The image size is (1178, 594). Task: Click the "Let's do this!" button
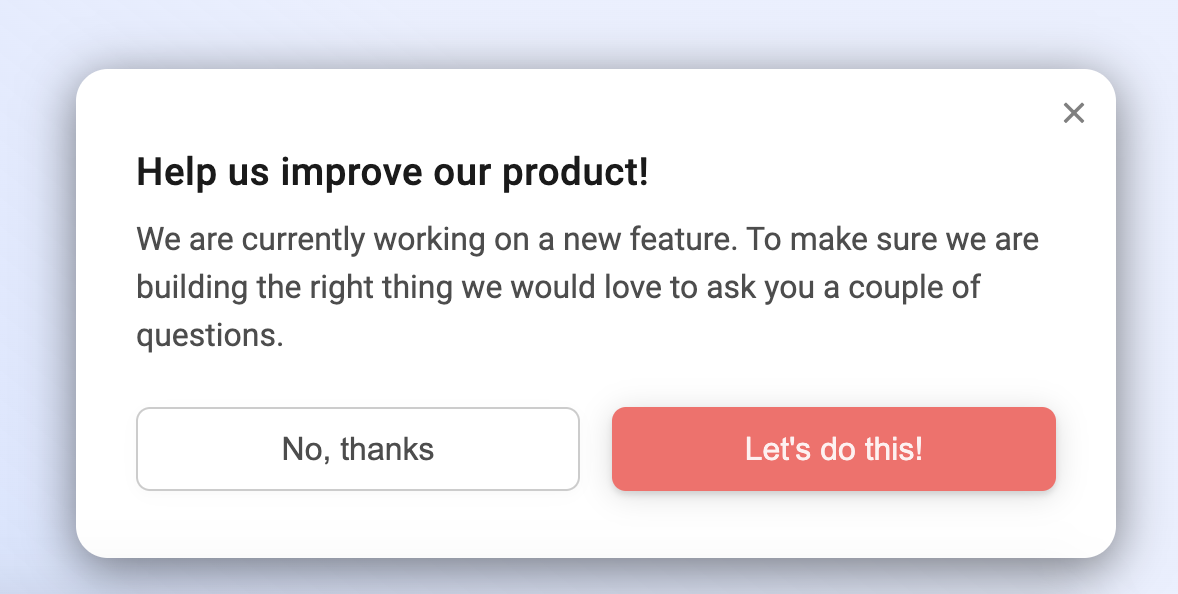coord(833,449)
